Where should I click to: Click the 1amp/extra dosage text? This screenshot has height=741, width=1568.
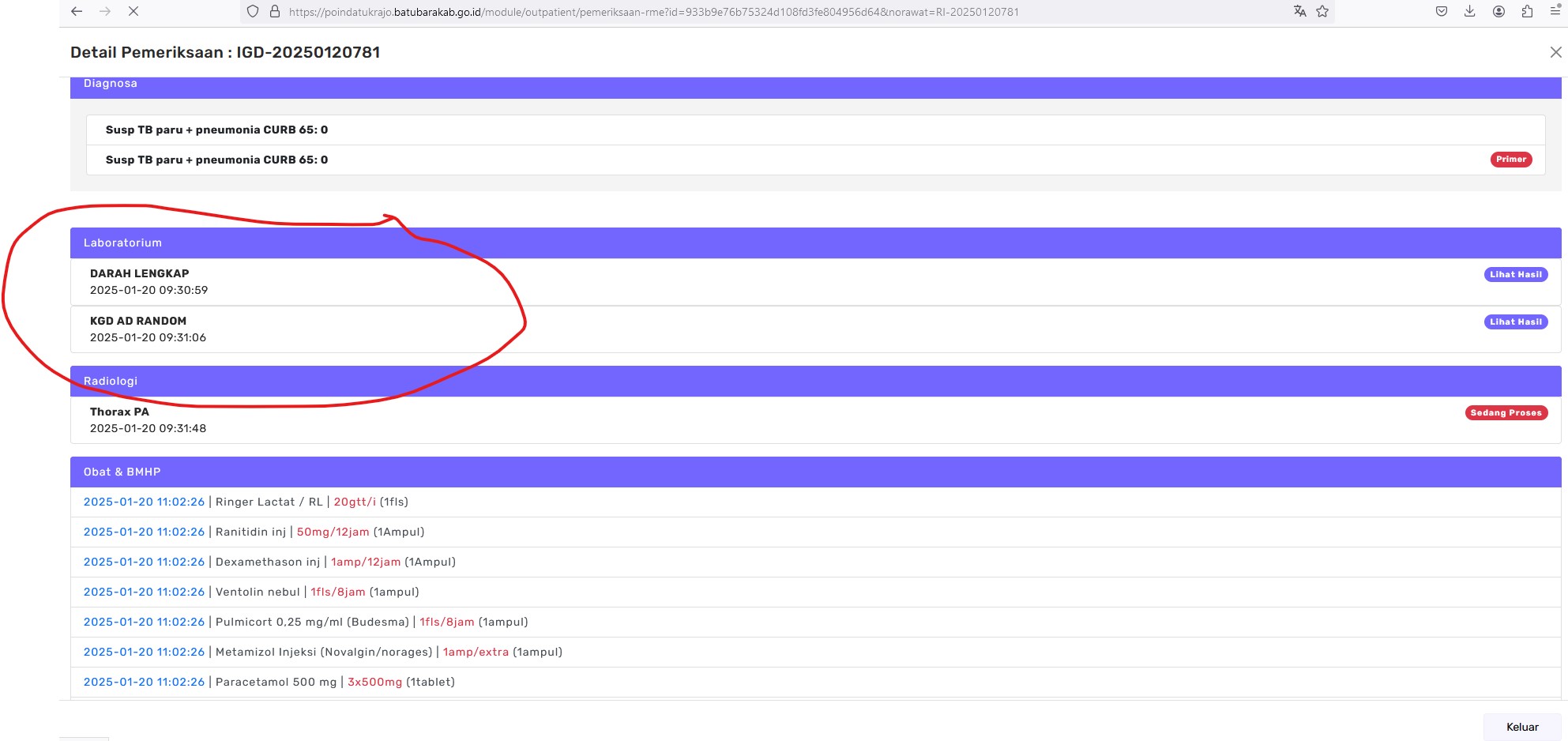pyautogui.click(x=476, y=653)
